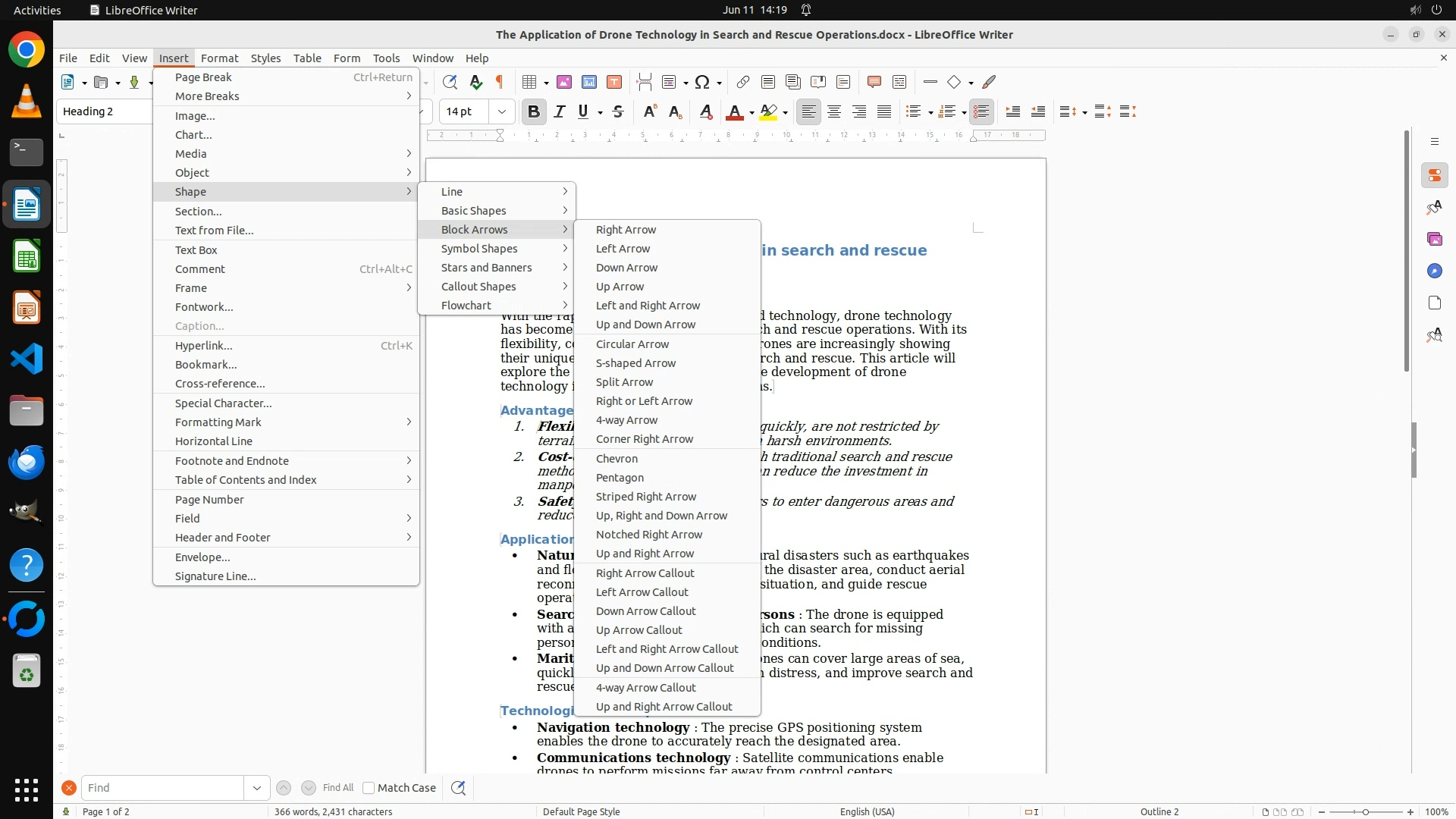The image size is (1456, 819).
Task: Click the Justified alignment icon
Action: tap(884, 111)
